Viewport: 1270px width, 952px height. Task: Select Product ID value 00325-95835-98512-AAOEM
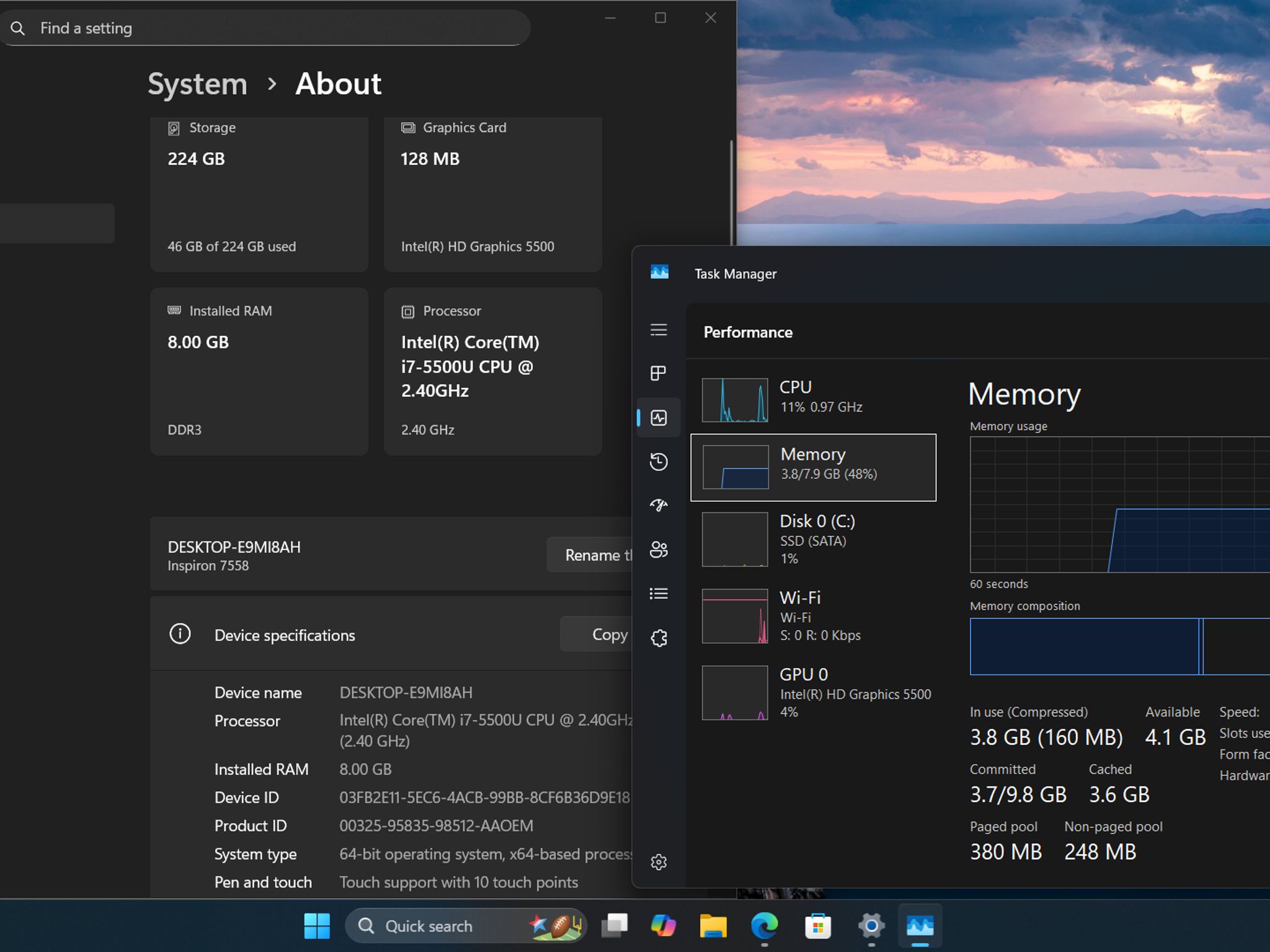[x=437, y=826]
